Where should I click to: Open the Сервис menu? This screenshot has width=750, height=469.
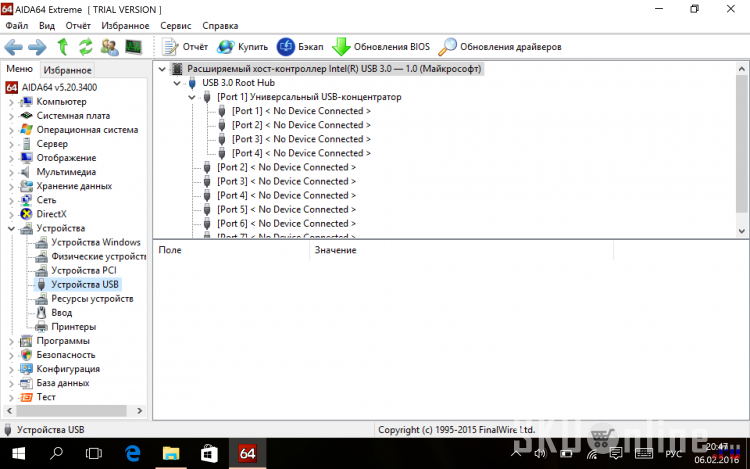tap(176, 26)
